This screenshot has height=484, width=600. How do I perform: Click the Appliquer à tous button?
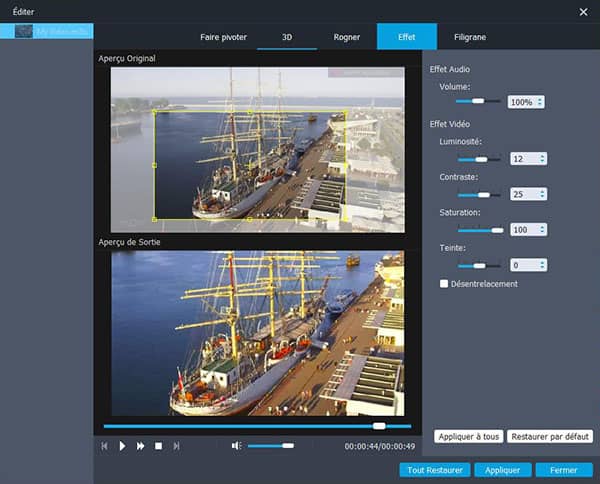(x=468, y=437)
